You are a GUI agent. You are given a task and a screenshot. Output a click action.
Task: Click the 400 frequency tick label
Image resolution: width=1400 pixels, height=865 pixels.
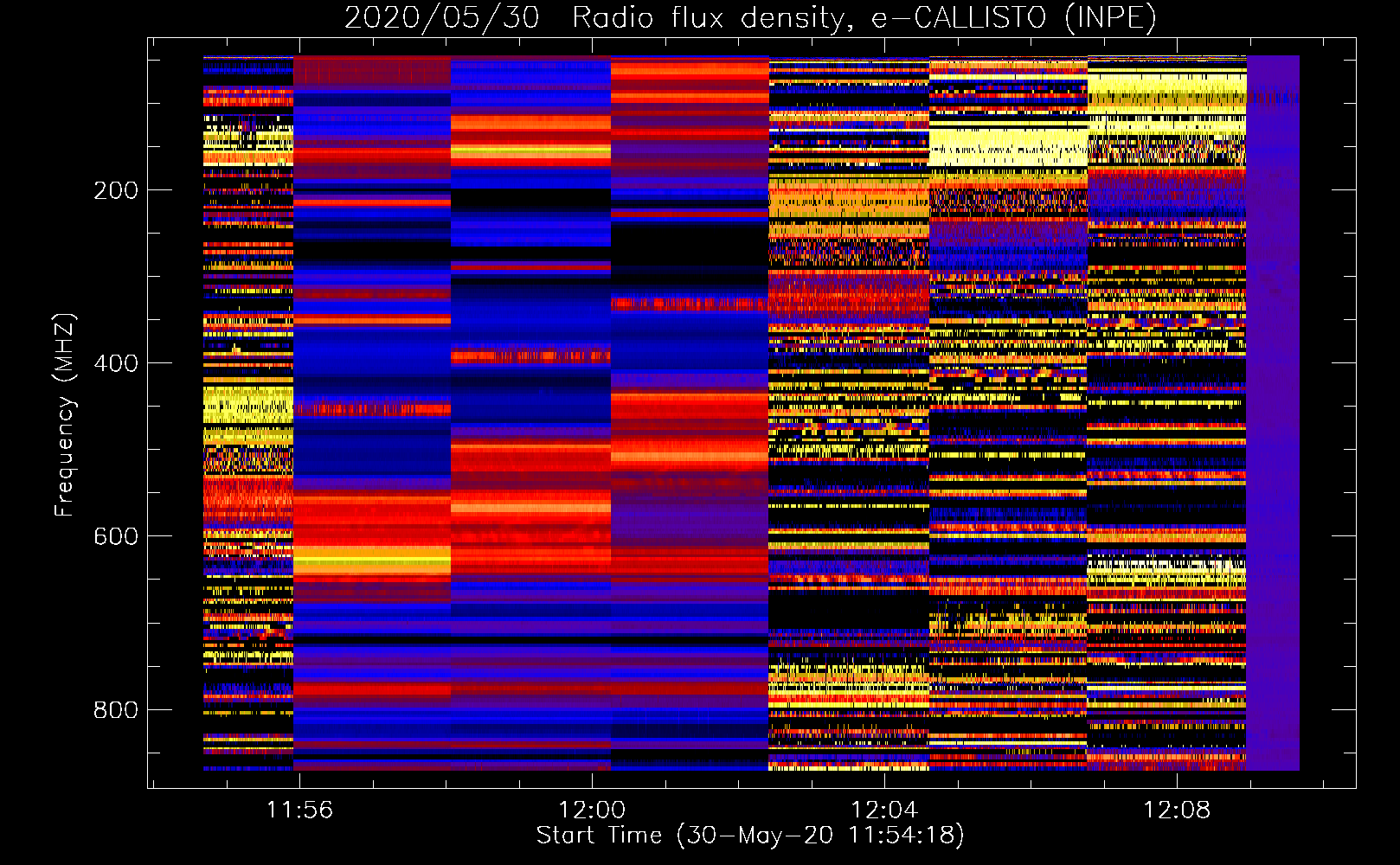click(x=116, y=363)
